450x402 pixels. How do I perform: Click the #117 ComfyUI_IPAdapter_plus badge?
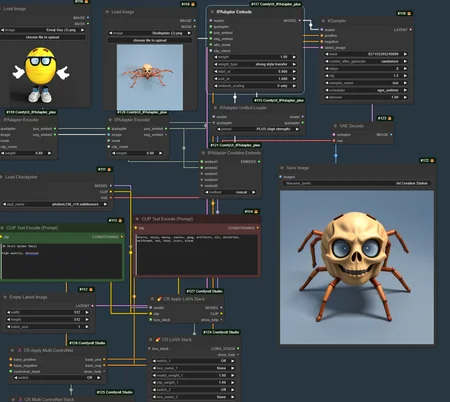276,4
